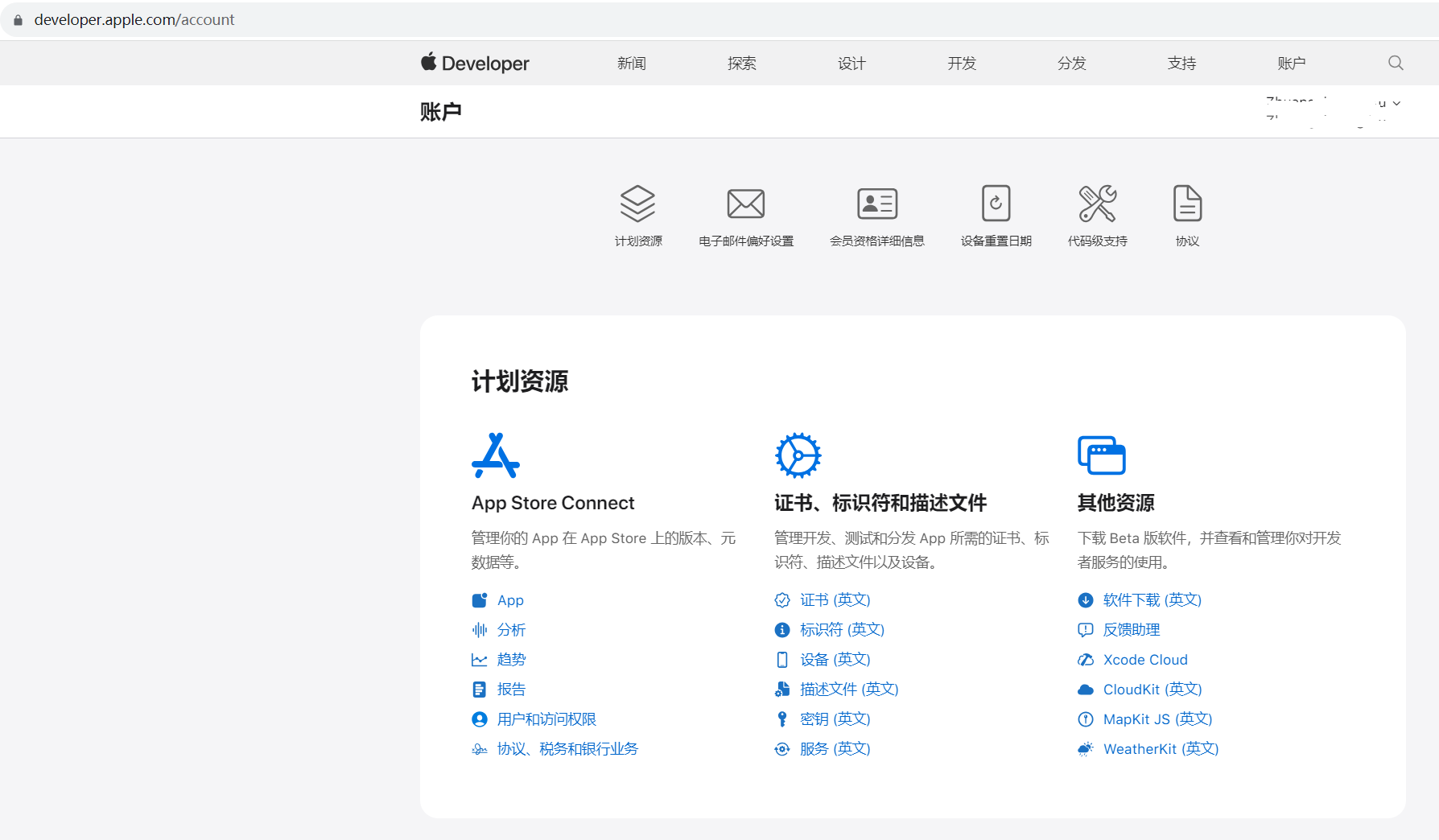
Task: Open the App link
Action: [510, 600]
